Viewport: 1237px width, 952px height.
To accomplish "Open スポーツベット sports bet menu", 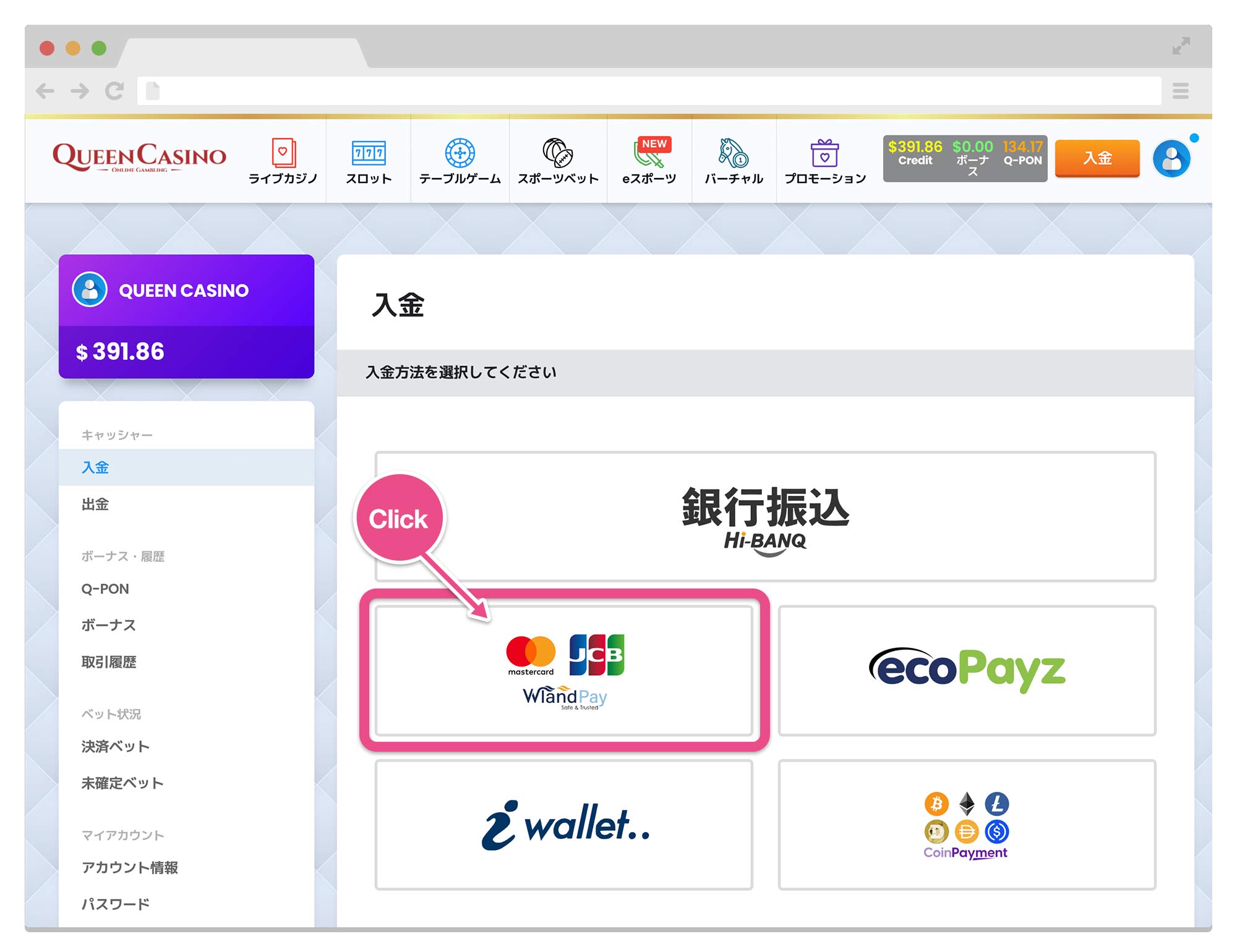I will (558, 161).
